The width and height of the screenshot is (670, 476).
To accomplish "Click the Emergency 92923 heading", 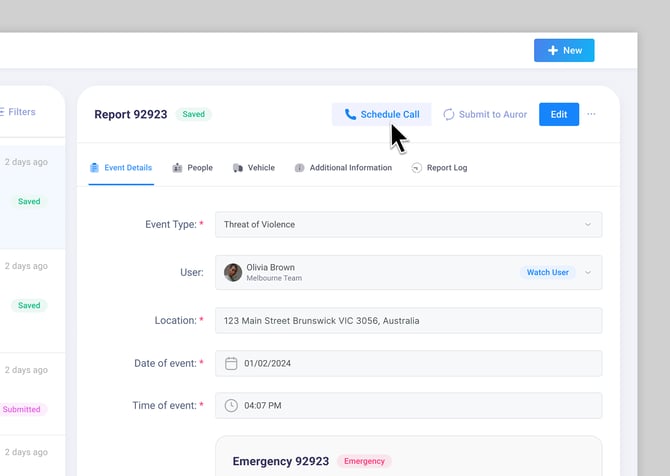I will (x=281, y=461).
